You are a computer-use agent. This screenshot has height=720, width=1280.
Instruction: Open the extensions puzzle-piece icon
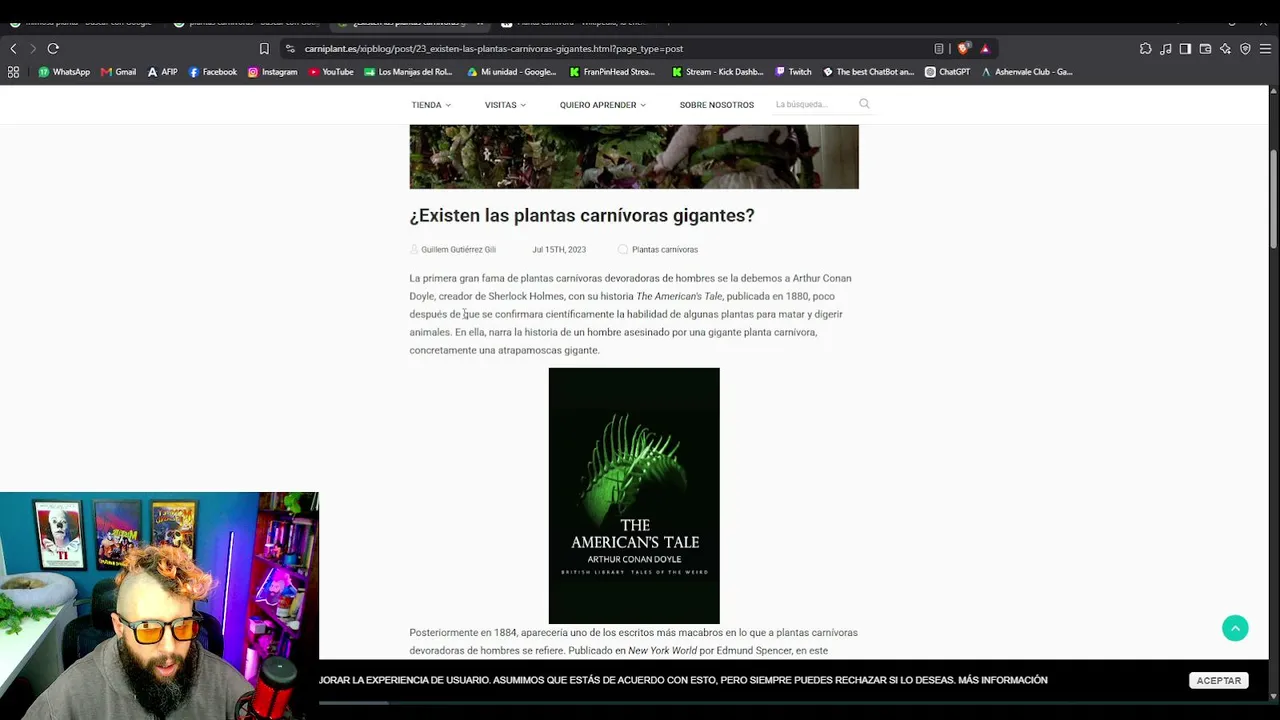pyautogui.click(x=1146, y=48)
